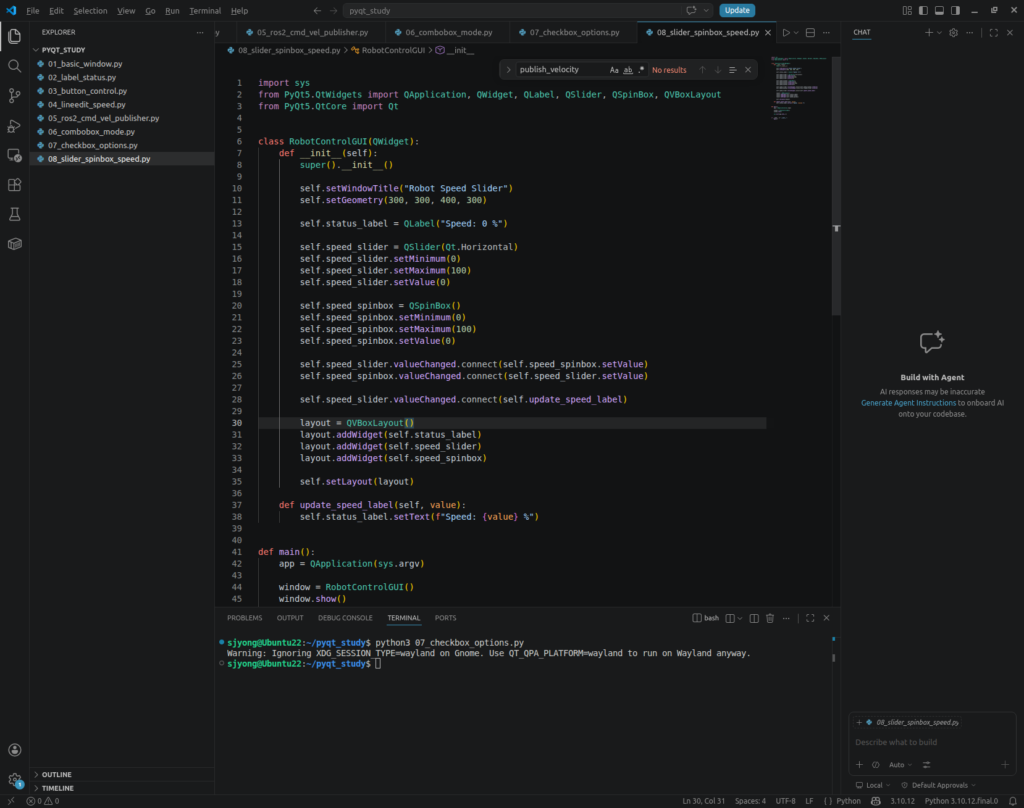
Task: Start a new chat with the plus icon
Action: pos(928,33)
